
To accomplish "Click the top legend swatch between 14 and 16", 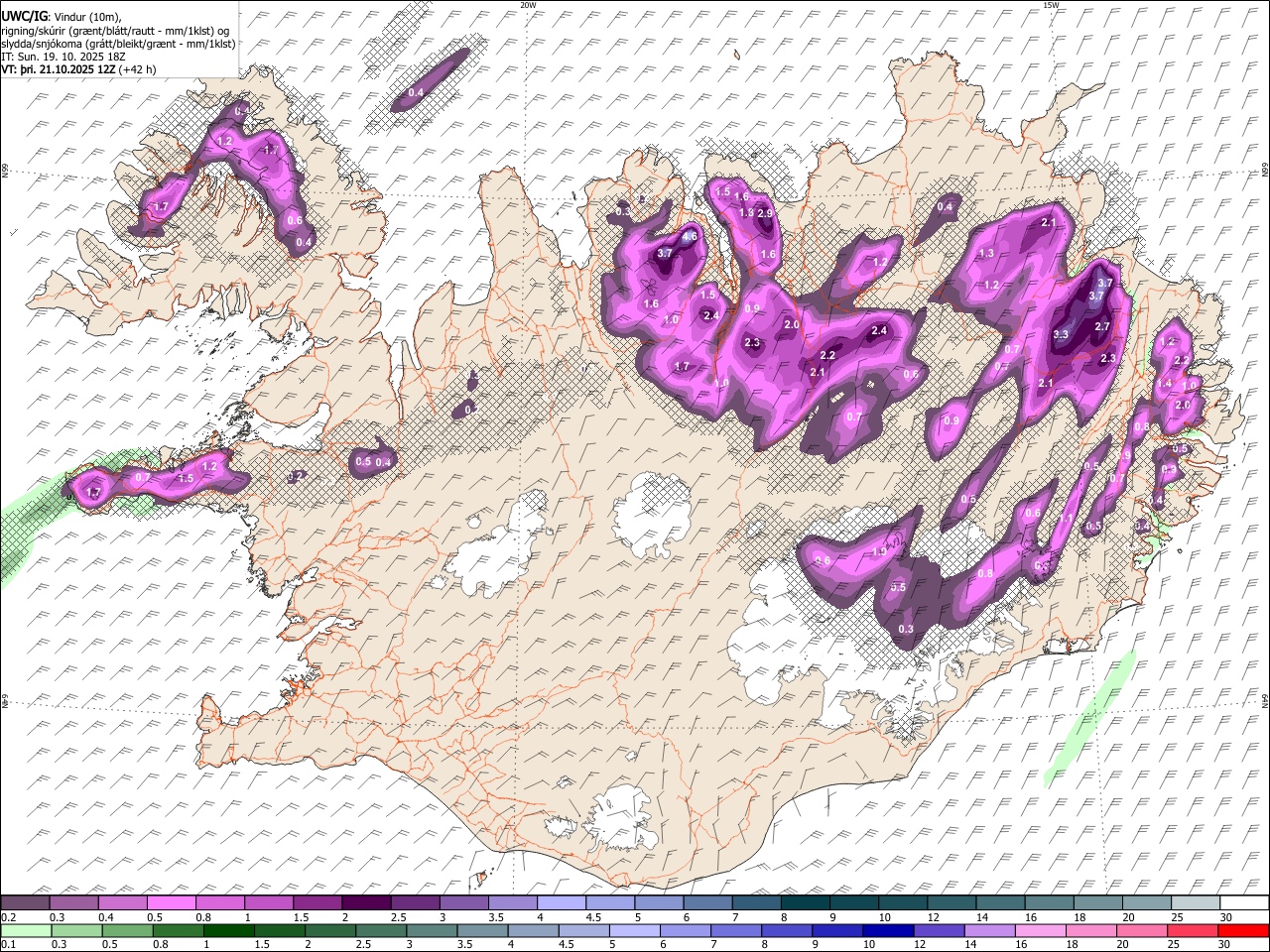I will point(999,903).
